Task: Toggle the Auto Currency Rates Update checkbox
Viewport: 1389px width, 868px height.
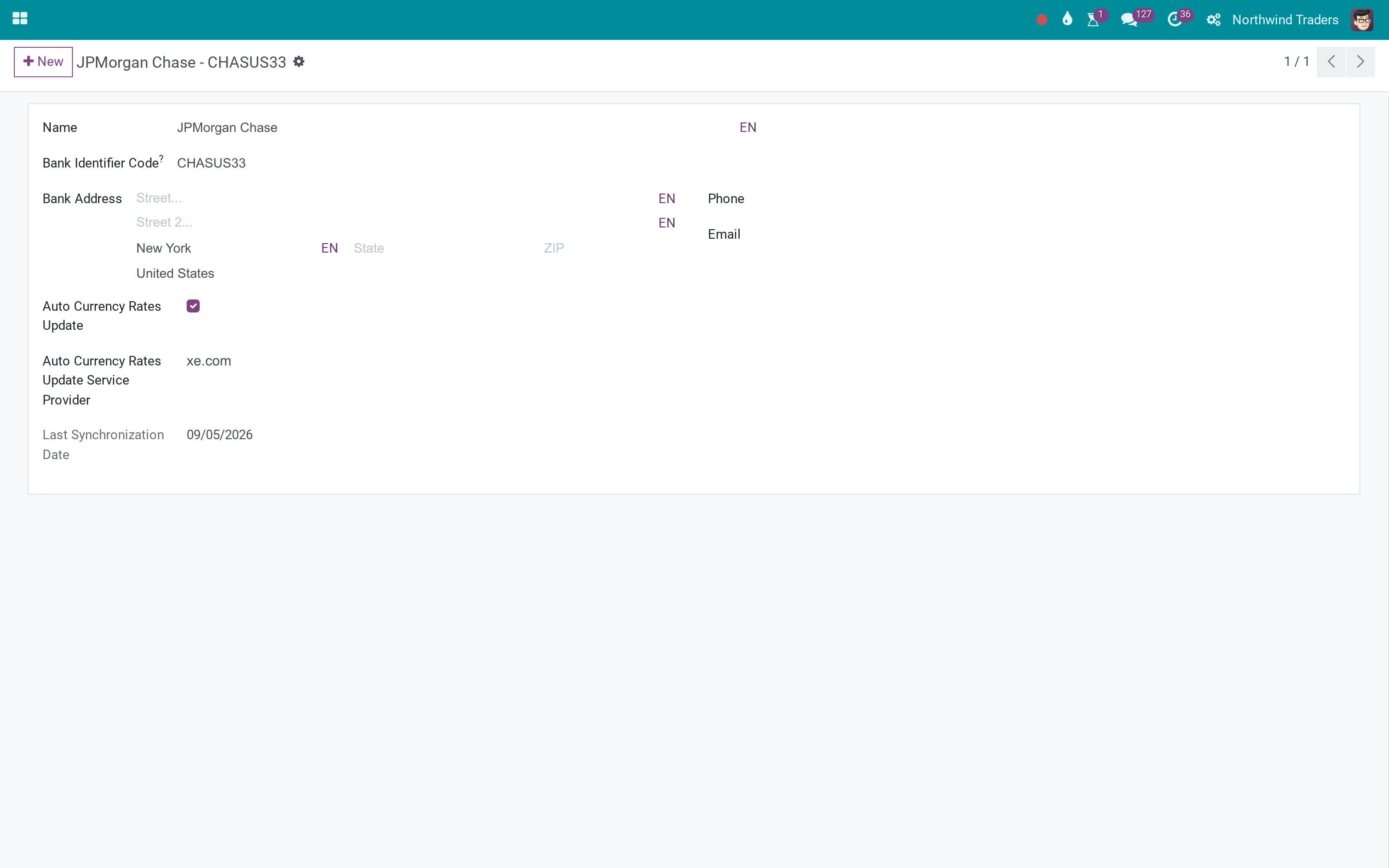Action: [x=193, y=306]
